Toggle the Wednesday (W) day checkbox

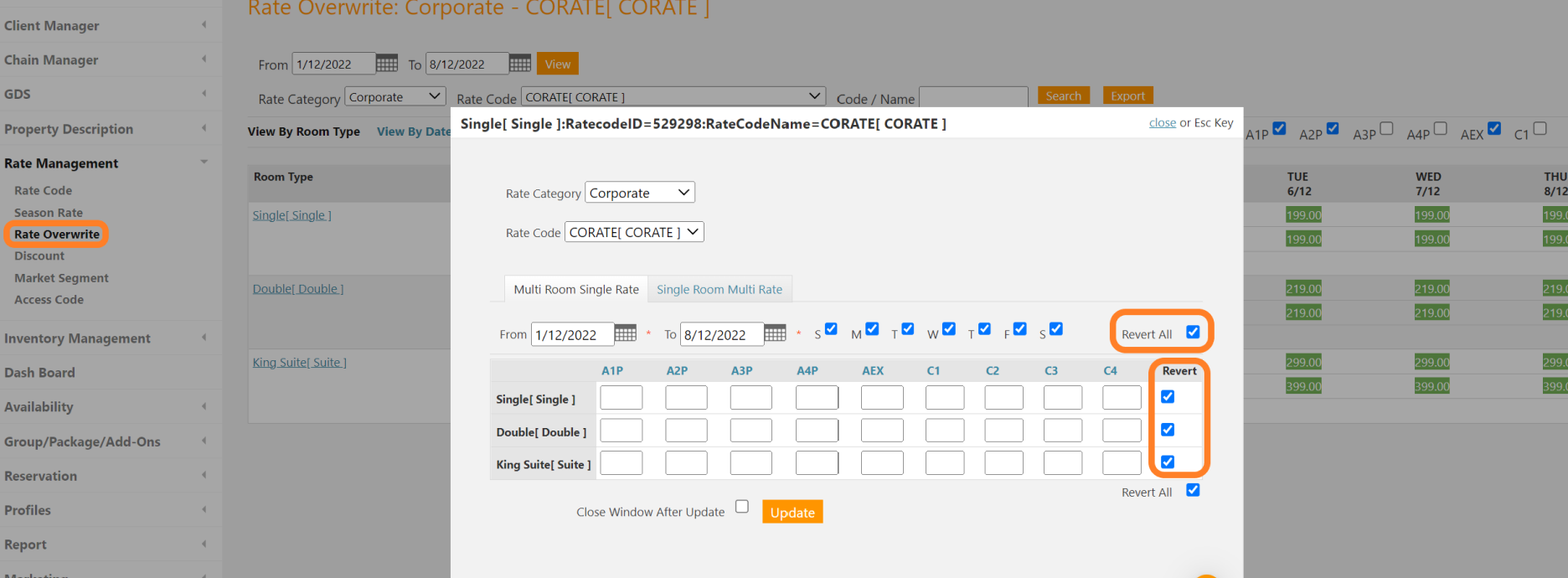click(948, 329)
